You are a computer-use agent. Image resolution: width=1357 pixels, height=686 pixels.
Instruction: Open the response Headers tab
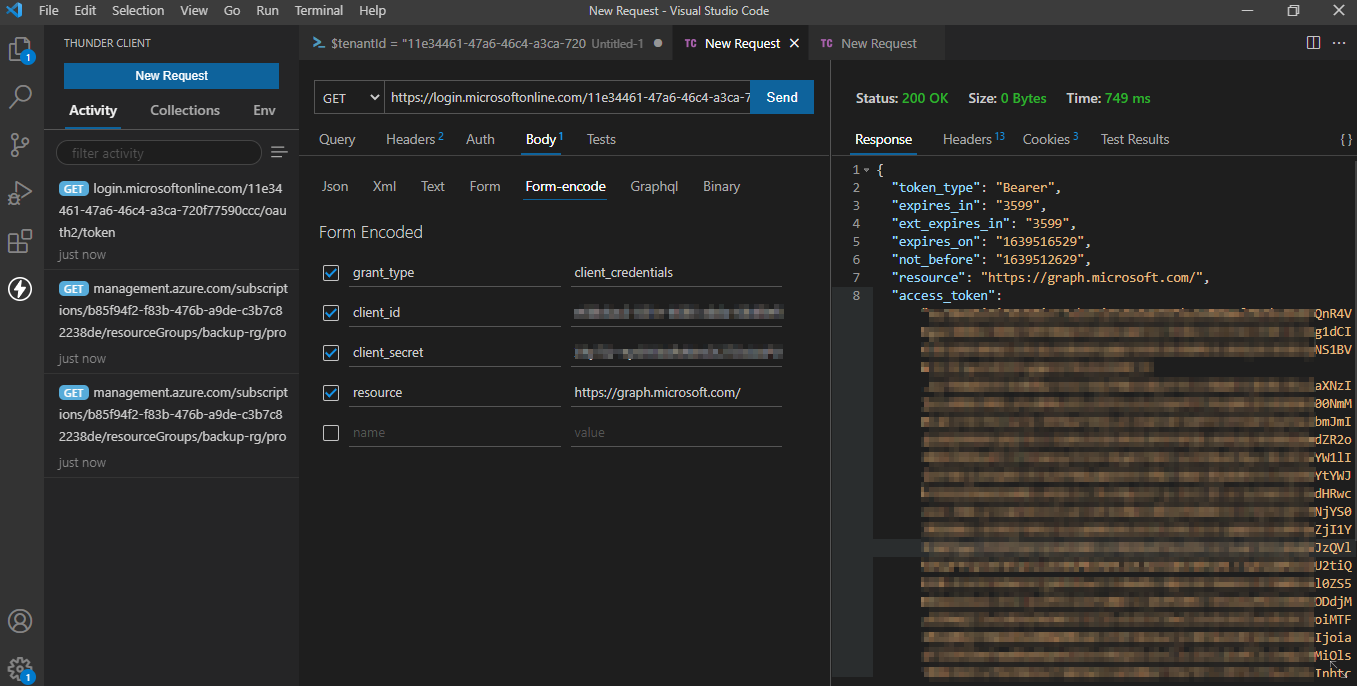(x=973, y=139)
